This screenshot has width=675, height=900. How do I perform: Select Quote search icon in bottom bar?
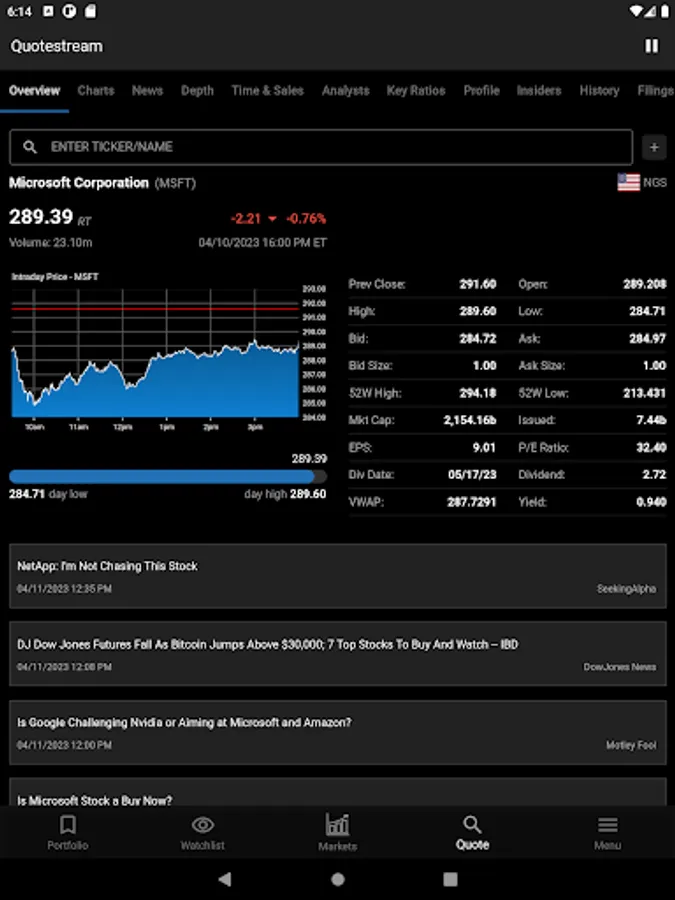pos(472,824)
